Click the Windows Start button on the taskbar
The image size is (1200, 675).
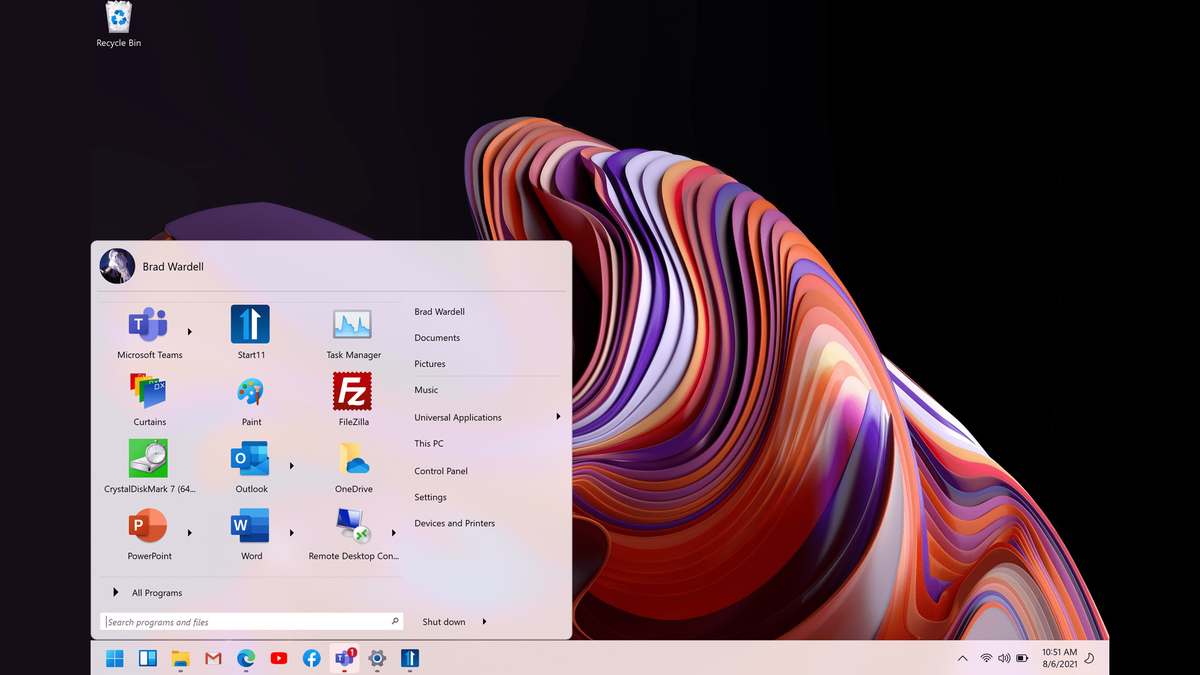115,658
